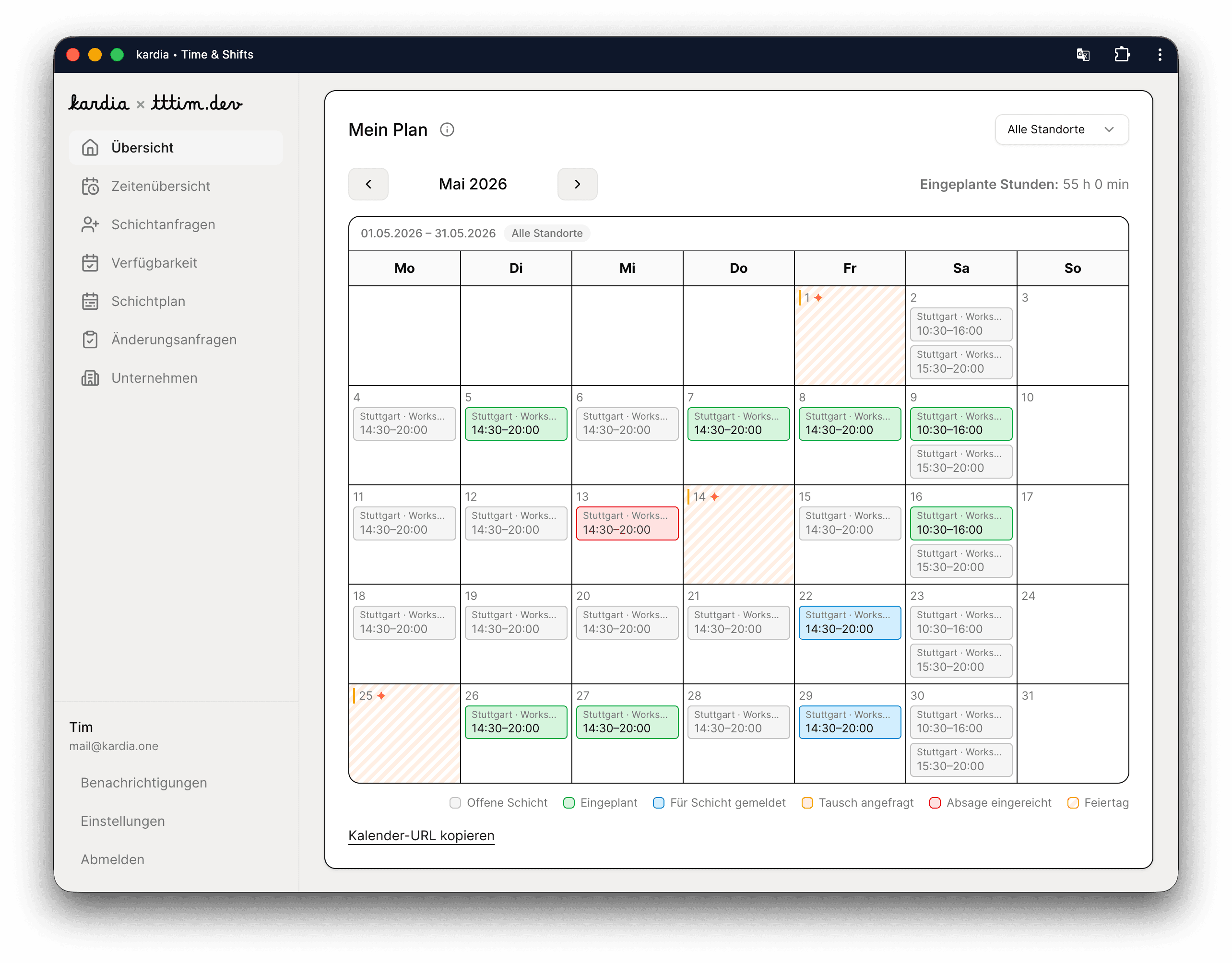Viewport: 1232px width, 963px height.
Task: Open the open shift on May 21
Action: click(x=738, y=622)
